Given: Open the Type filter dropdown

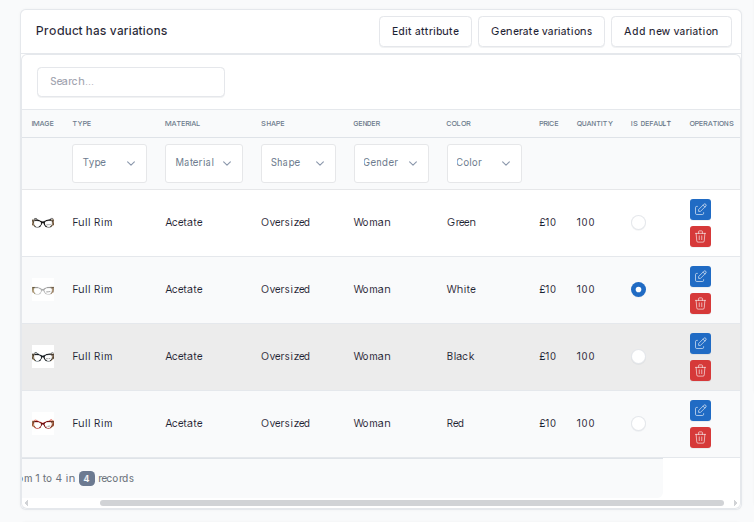Looking at the screenshot, I should coord(109,163).
